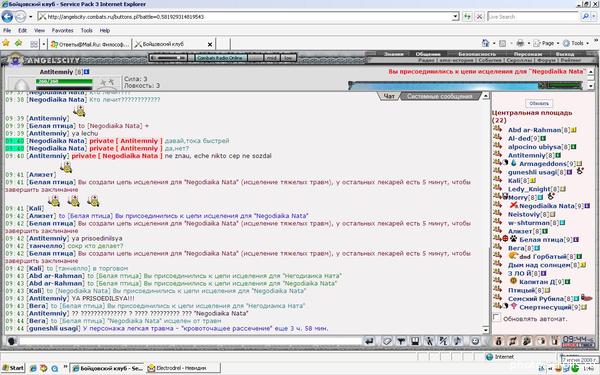Viewport: 600px width, 375px height.
Task: Click the IE favorites star icon
Action: [x=6, y=43]
